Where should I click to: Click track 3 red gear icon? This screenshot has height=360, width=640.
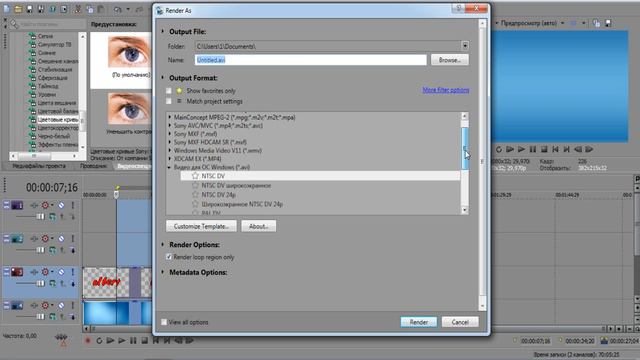point(45,272)
